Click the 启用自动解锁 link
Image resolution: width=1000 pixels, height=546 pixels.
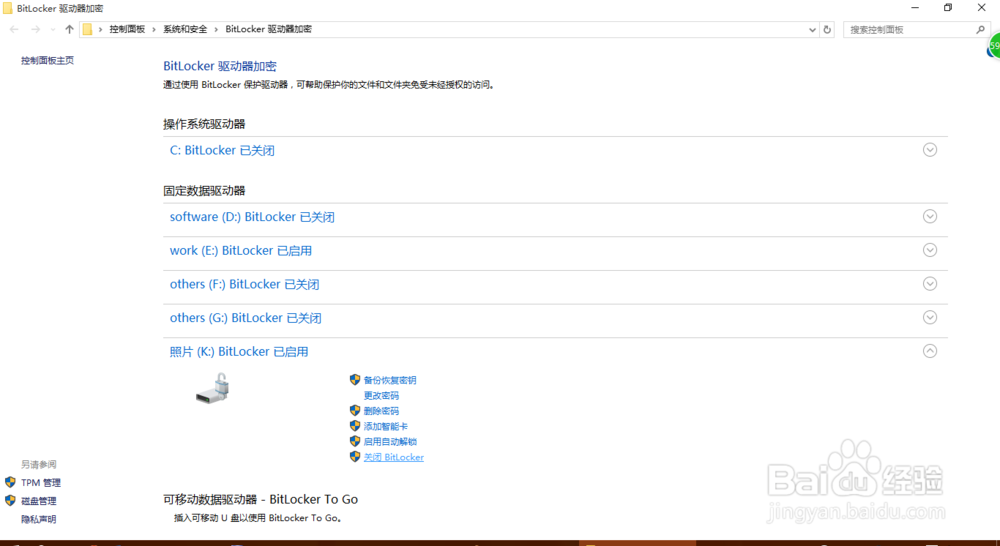click(x=390, y=441)
